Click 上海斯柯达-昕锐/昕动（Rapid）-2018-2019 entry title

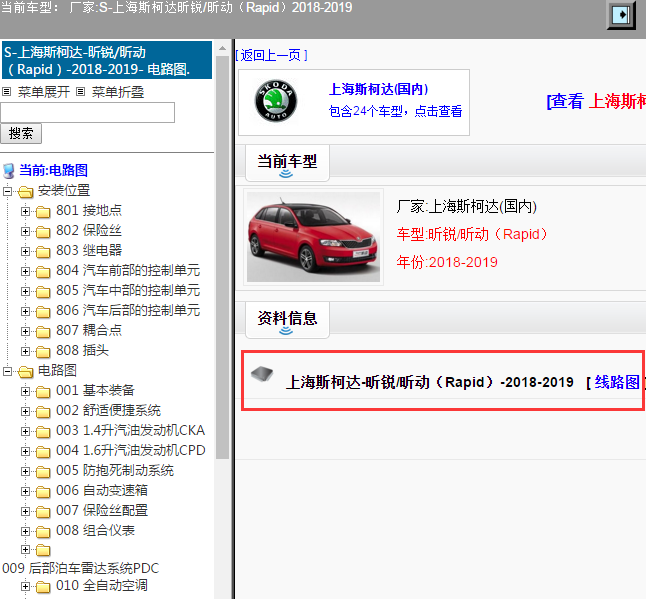[430, 382]
